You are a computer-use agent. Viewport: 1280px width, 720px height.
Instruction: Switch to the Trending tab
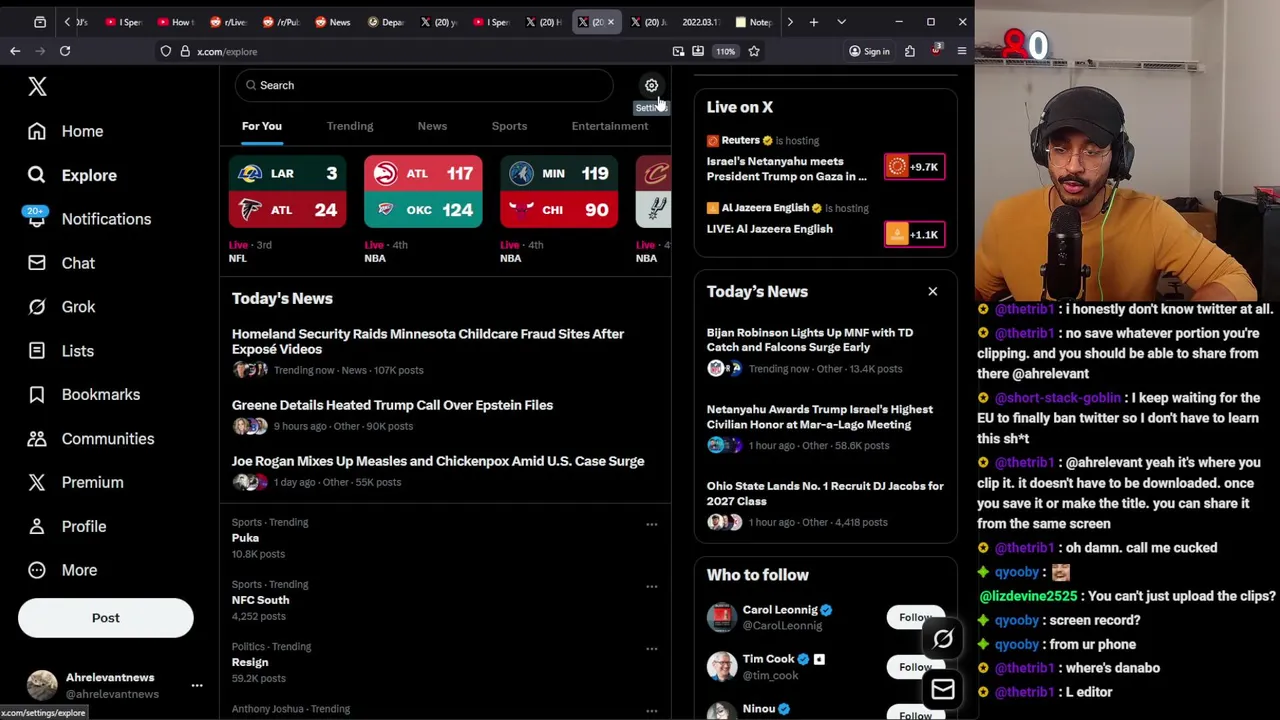pyautogui.click(x=350, y=126)
